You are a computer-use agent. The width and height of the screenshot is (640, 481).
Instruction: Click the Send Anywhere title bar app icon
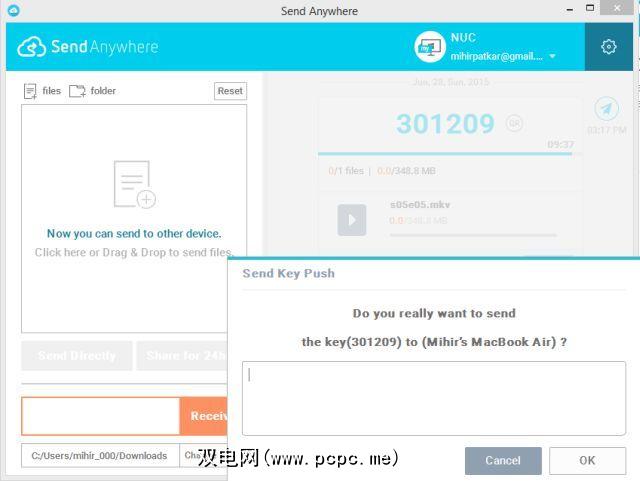pos(13,10)
